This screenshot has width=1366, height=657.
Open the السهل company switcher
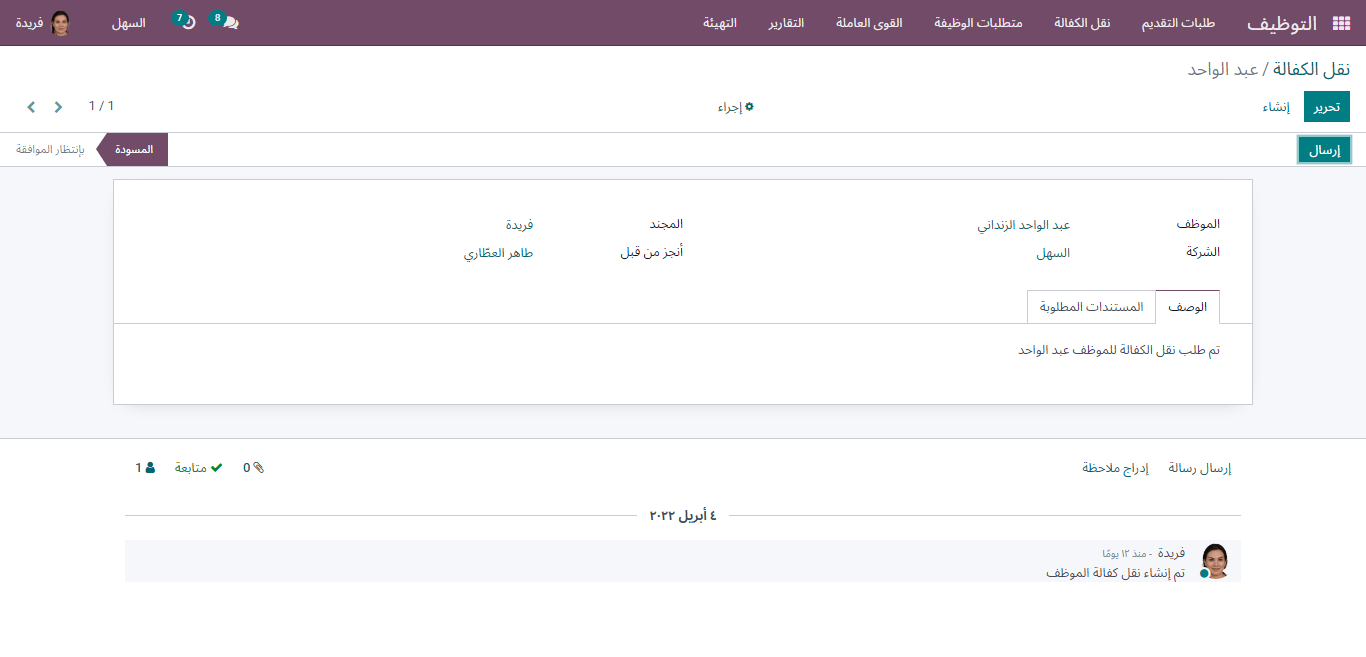128,23
